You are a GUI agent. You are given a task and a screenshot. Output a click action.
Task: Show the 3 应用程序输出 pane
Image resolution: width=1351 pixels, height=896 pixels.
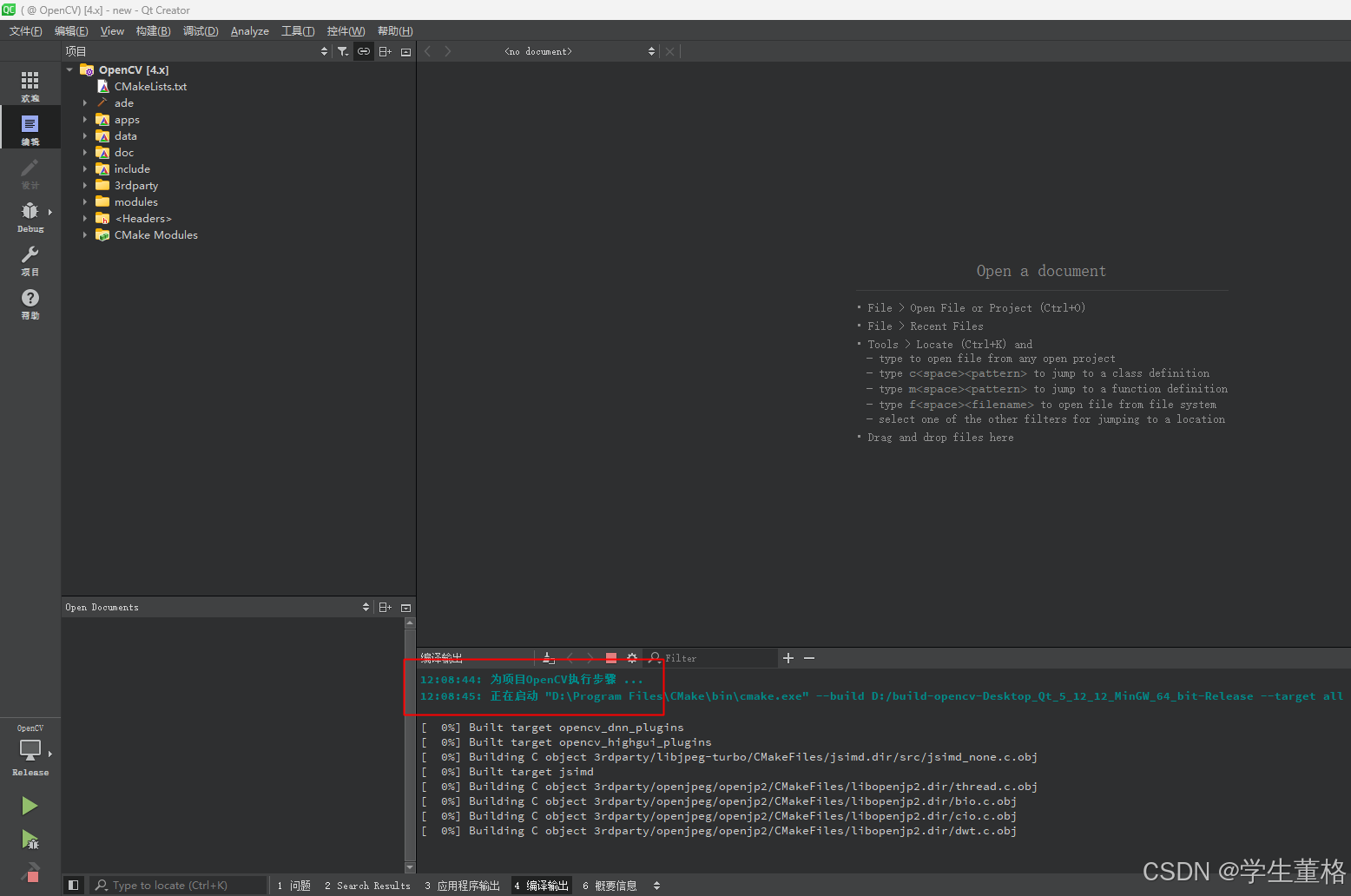(x=462, y=886)
